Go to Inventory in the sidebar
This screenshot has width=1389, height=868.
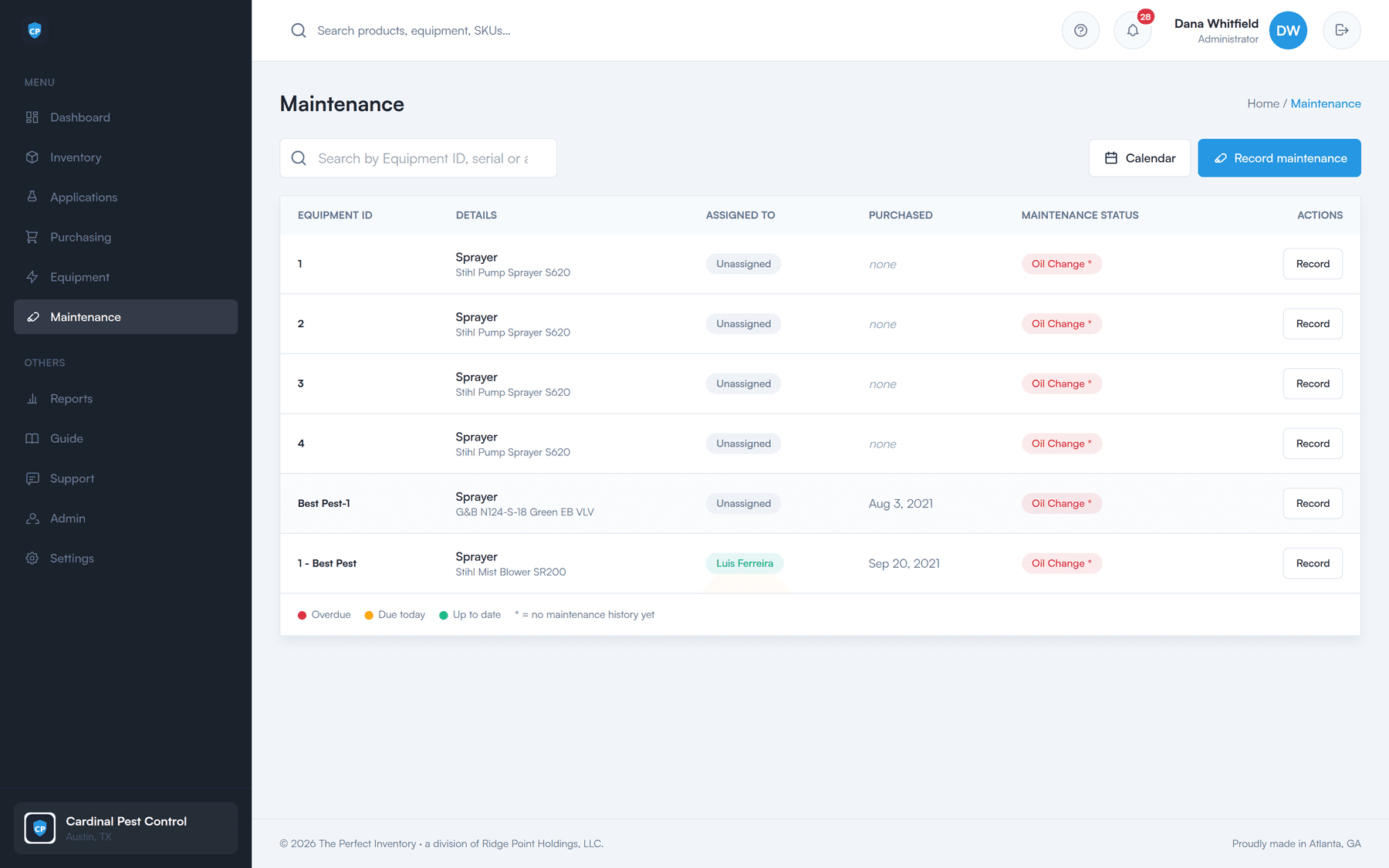pos(126,157)
